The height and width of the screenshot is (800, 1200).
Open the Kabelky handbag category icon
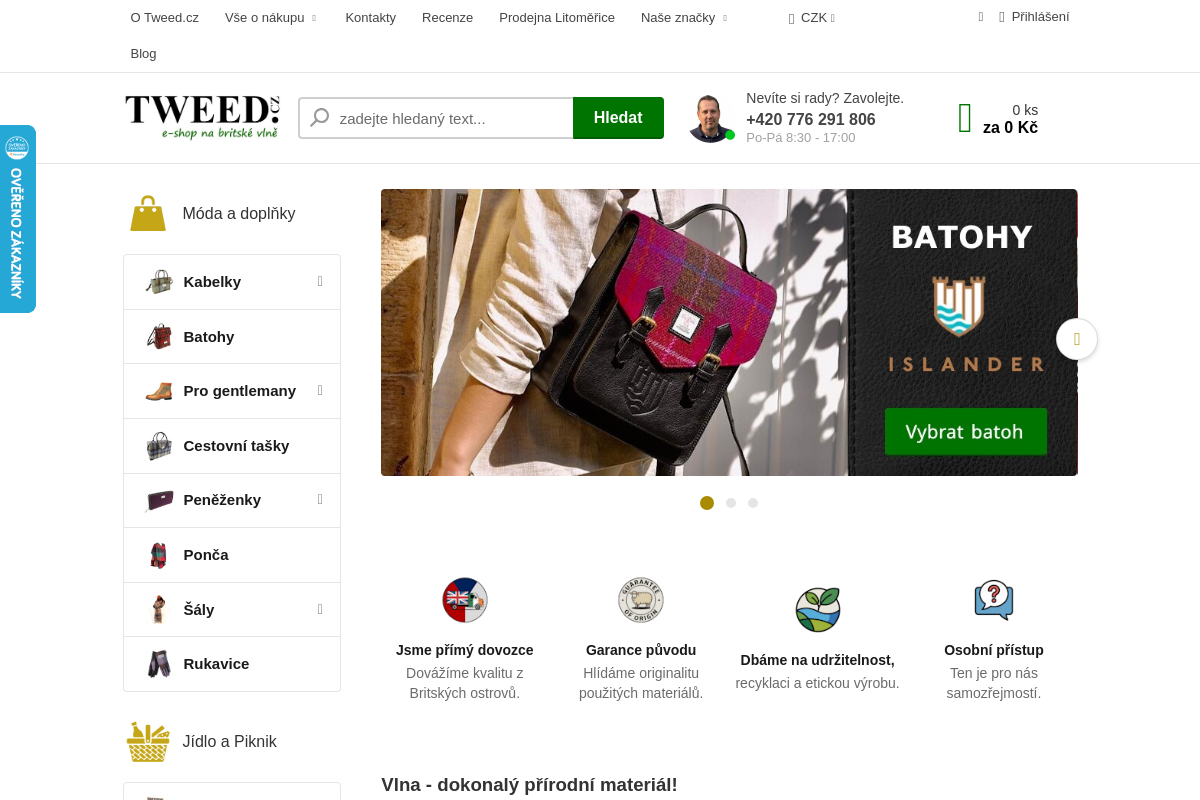pyautogui.click(x=159, y=282)
